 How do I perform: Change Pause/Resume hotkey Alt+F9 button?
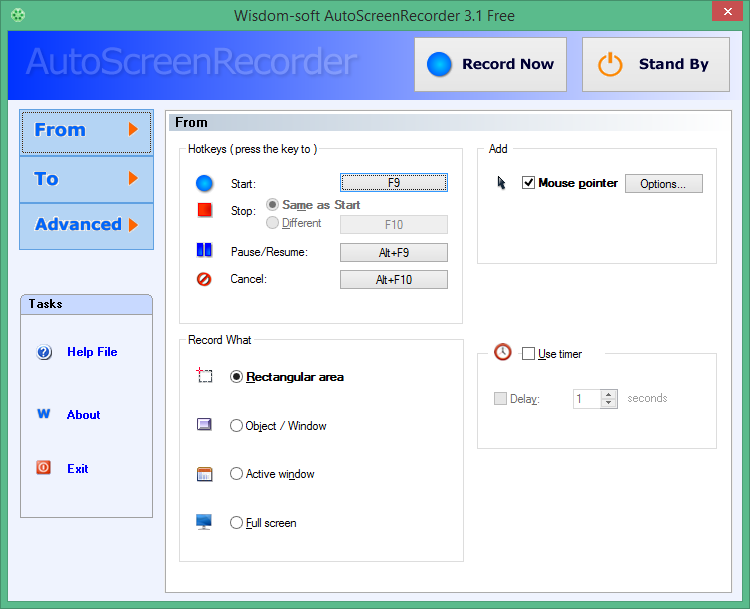394,253
